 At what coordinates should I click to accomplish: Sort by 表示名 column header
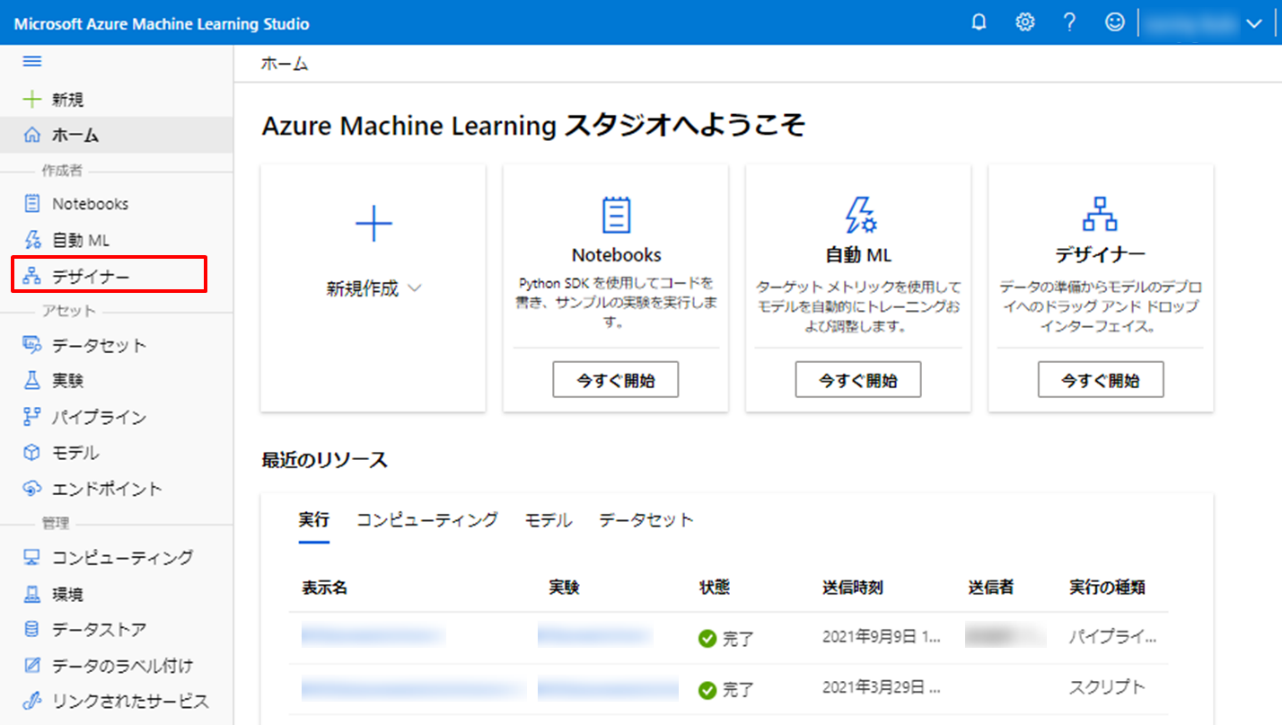[325, 587]
